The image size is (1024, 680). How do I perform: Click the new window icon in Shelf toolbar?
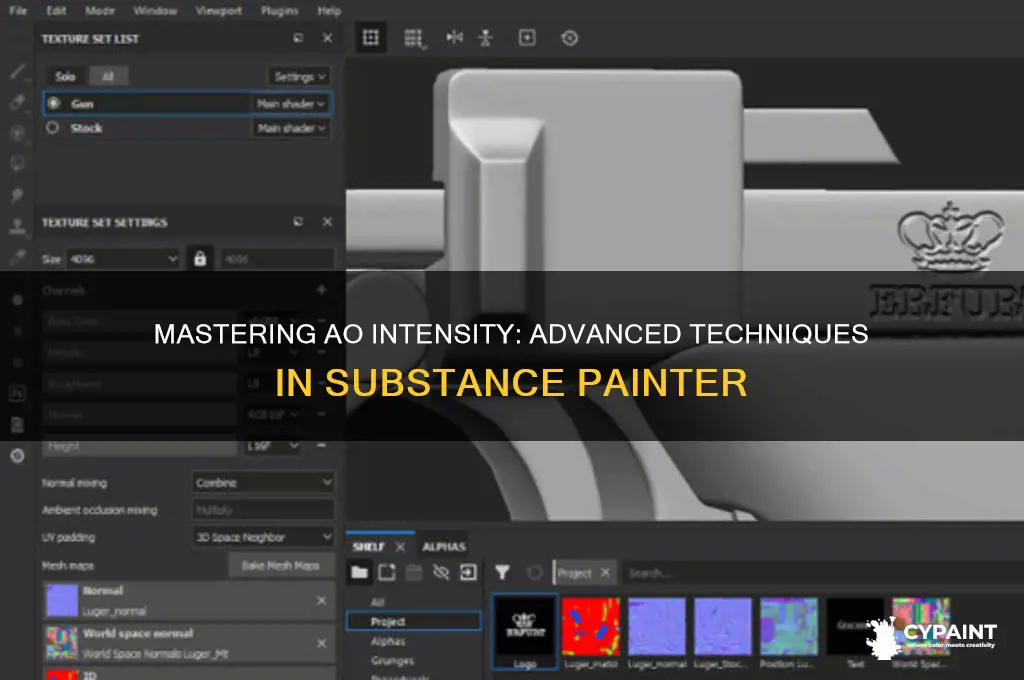point(387,573)
